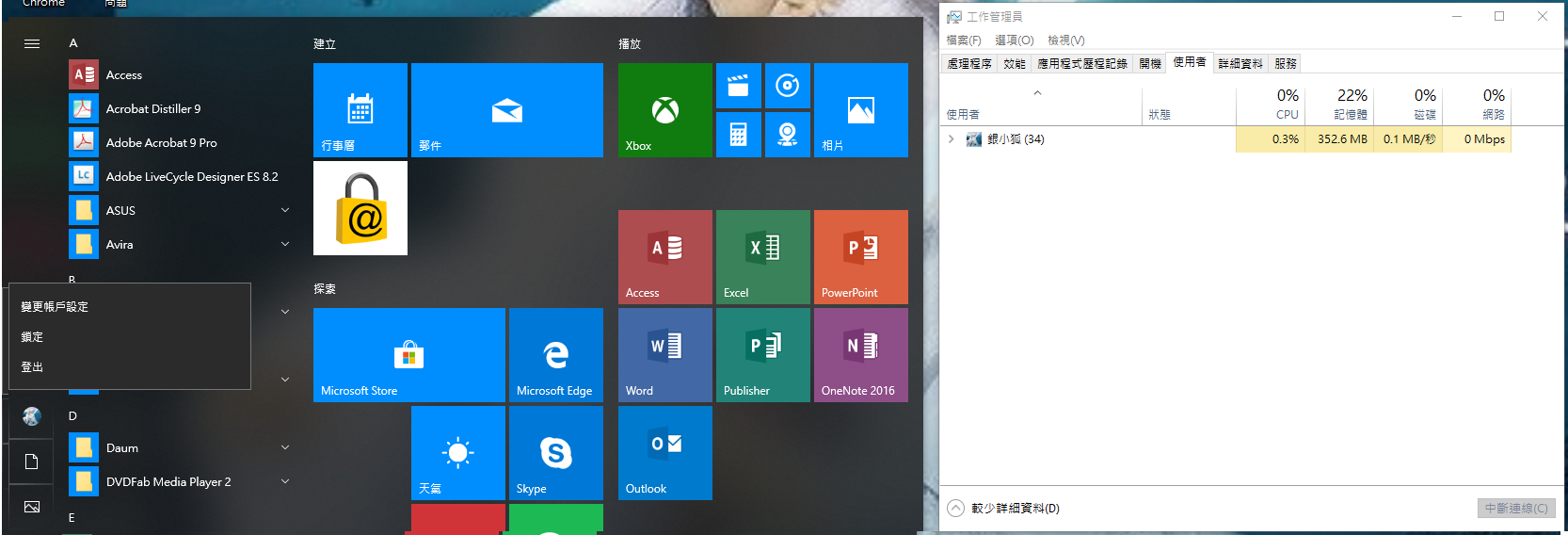1568x535 pixels.
Task: Launch the Publisher tile
Action: (x=763, y=355)
